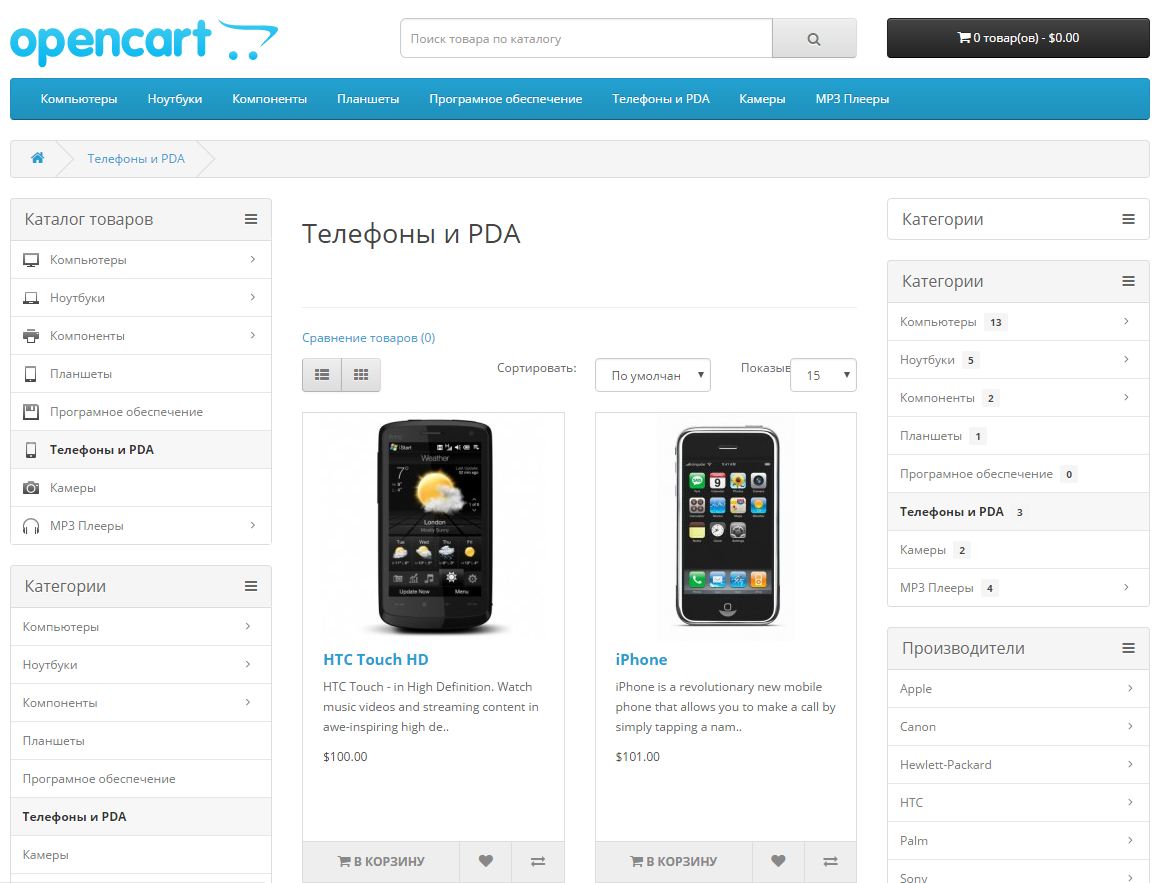Click compare arrows icon for iPhone
This screenshot has height=883, width=1161.
(830, 860)
